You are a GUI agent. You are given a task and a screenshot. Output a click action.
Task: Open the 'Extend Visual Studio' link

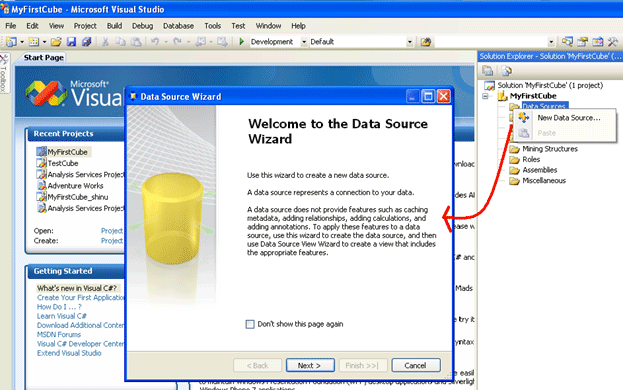(x=69, y=353)
